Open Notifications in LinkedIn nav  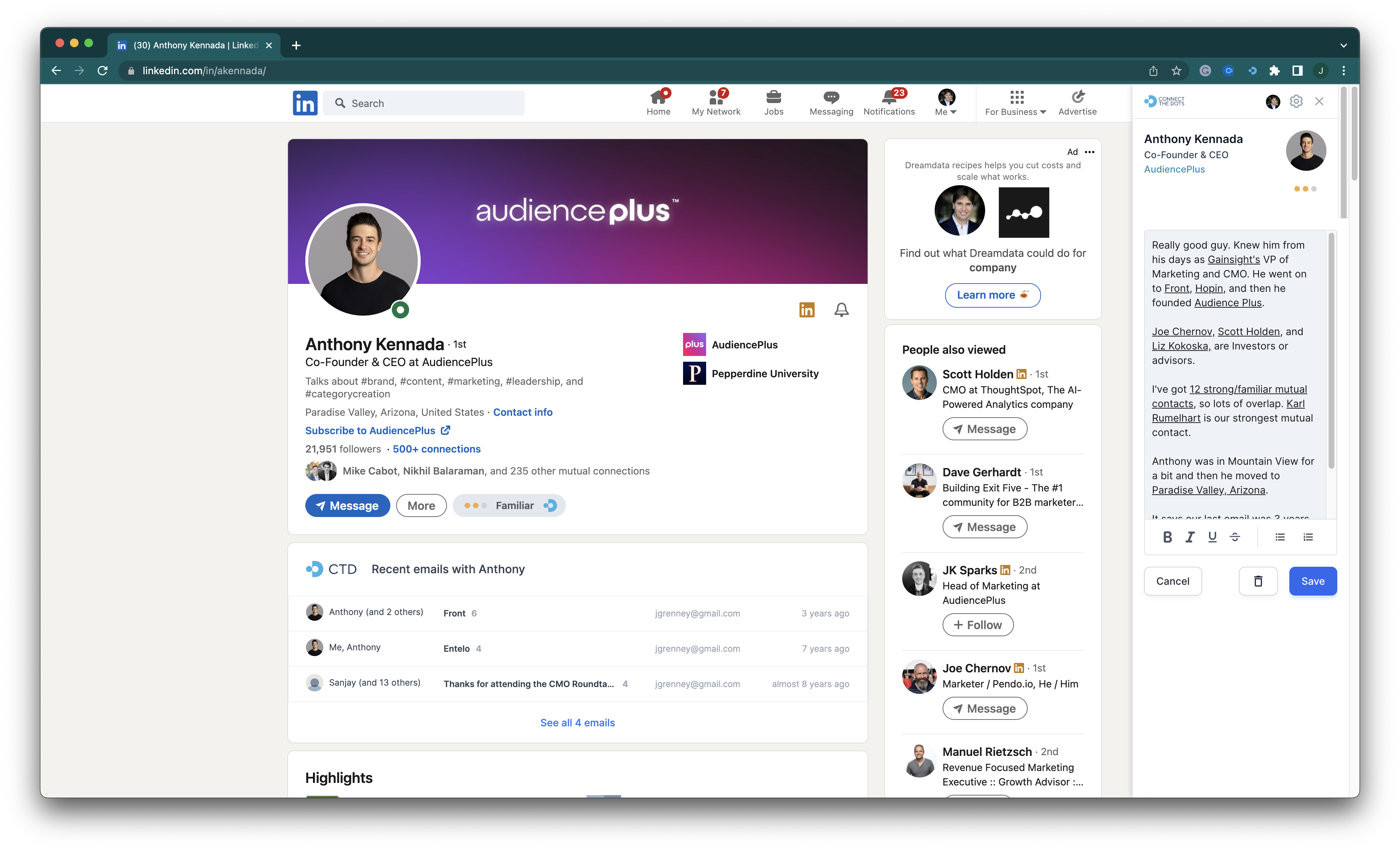pyautogui.click(x=889, y=103)
